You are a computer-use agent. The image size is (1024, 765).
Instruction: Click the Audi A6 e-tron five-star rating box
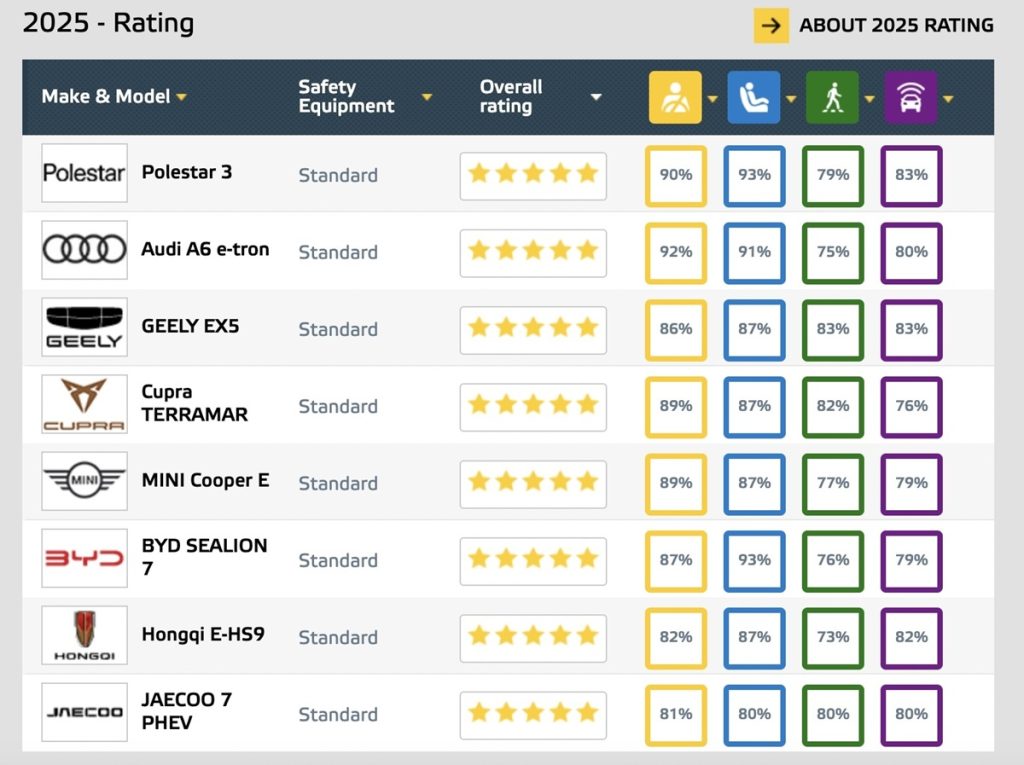point(533,252)
